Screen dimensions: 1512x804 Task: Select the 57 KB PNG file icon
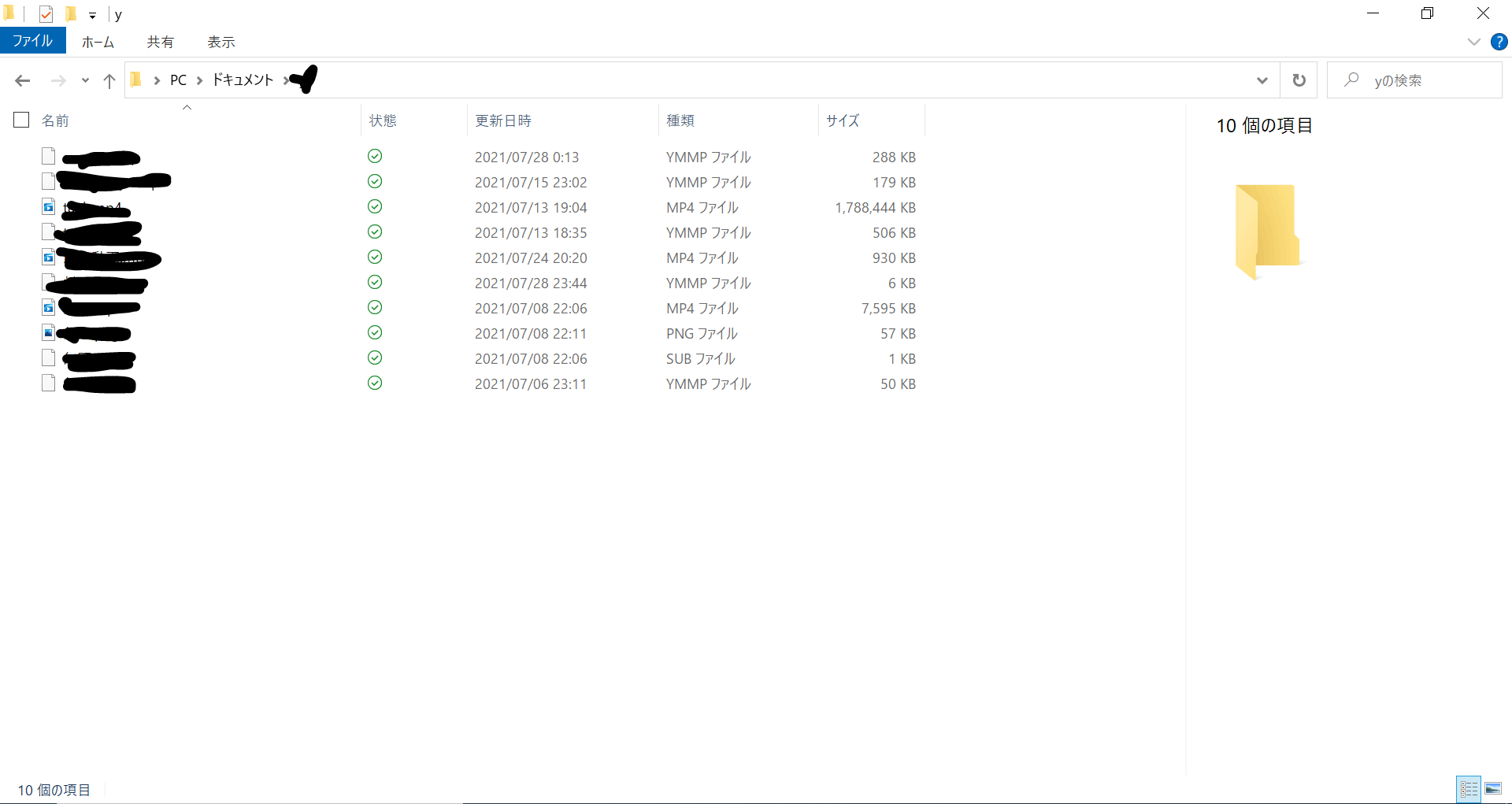tap(48, 332)
